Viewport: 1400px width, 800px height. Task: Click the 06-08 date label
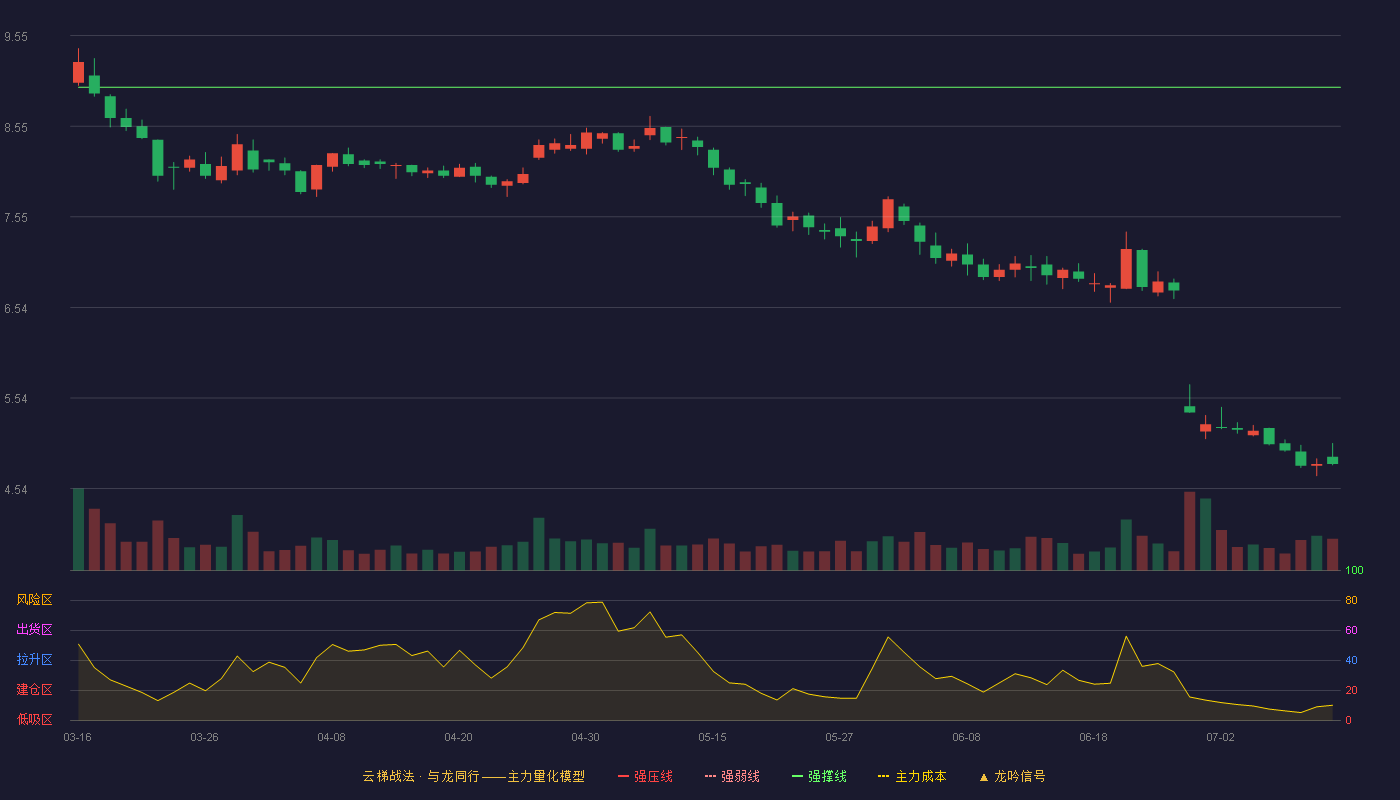(966, 737)
